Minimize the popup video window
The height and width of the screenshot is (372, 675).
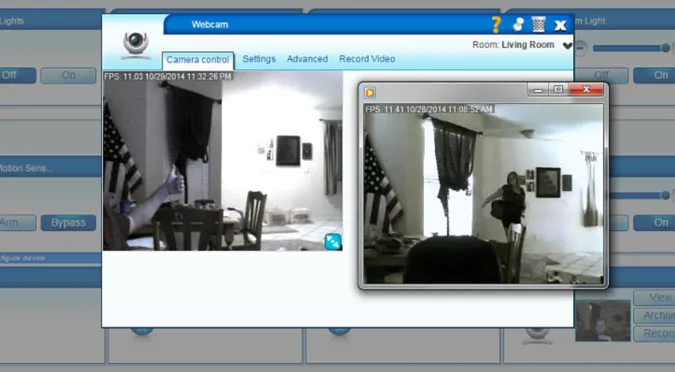(538, 90)
